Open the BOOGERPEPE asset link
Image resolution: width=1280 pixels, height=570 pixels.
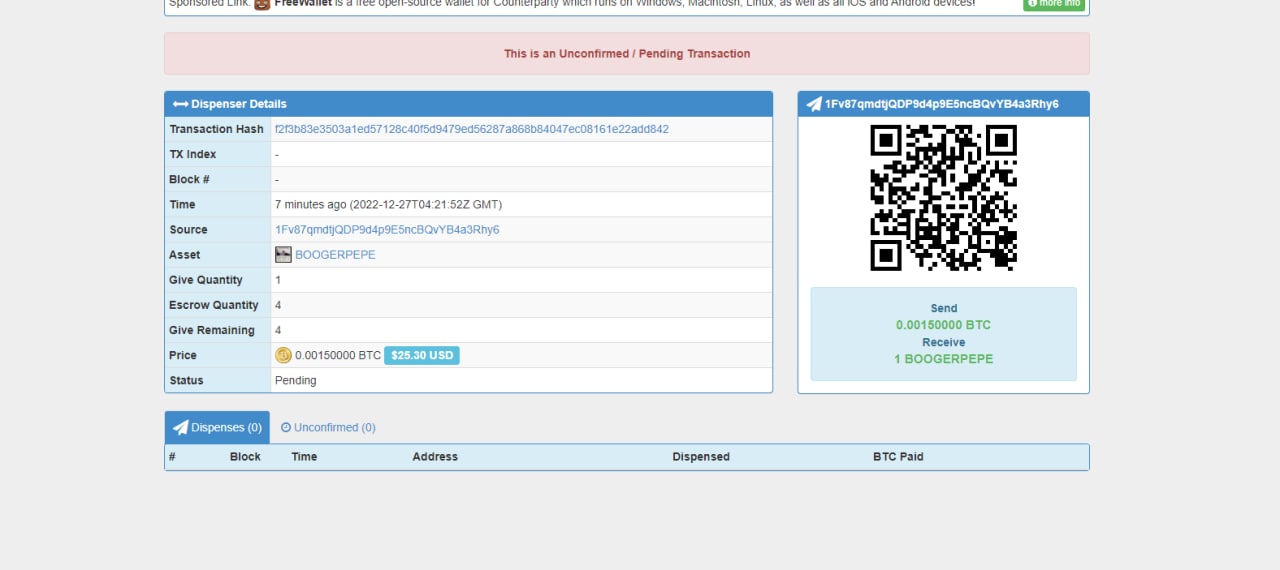click(x=335, y=255)
